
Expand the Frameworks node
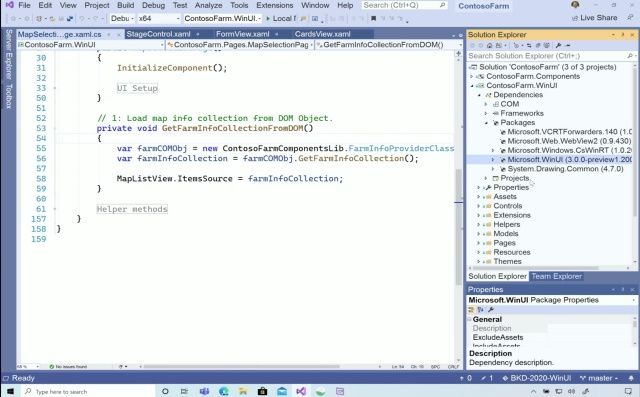(x=486, y=113)
